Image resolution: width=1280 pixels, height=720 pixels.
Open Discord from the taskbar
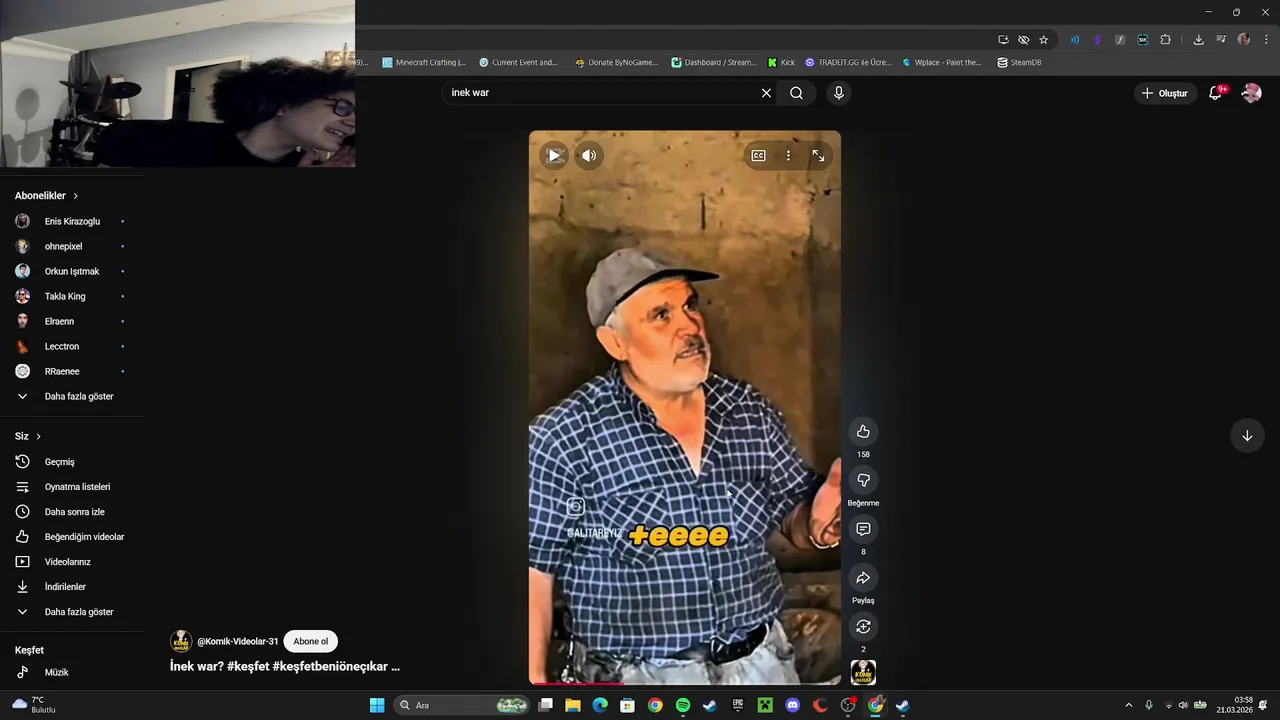(x=793, y=705)
